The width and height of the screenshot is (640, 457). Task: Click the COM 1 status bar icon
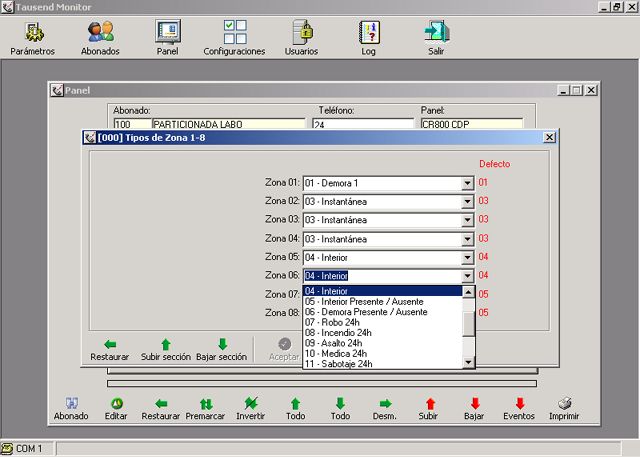(x=7, y=448)
